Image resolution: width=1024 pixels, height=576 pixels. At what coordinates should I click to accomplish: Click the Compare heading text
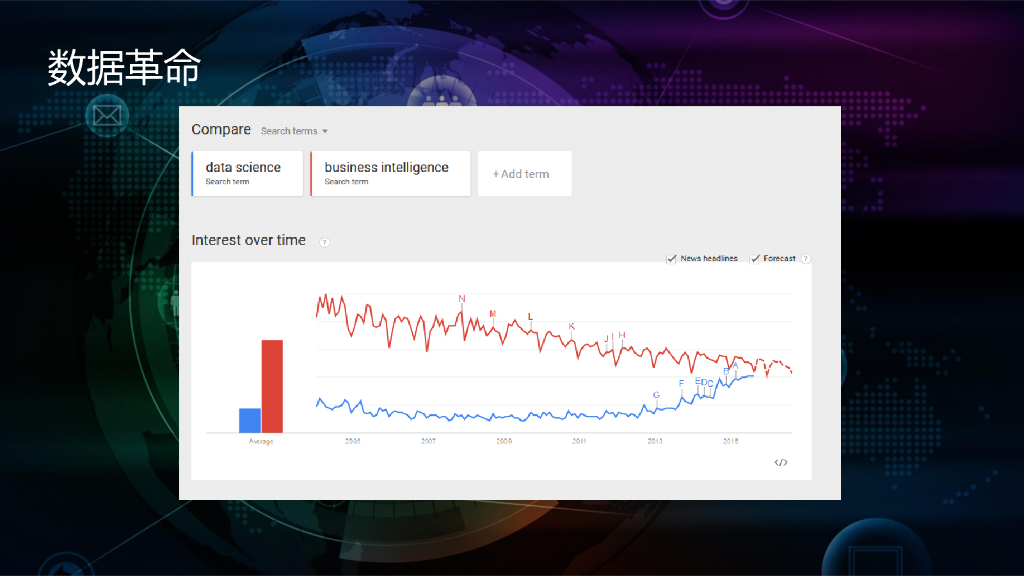221,130
